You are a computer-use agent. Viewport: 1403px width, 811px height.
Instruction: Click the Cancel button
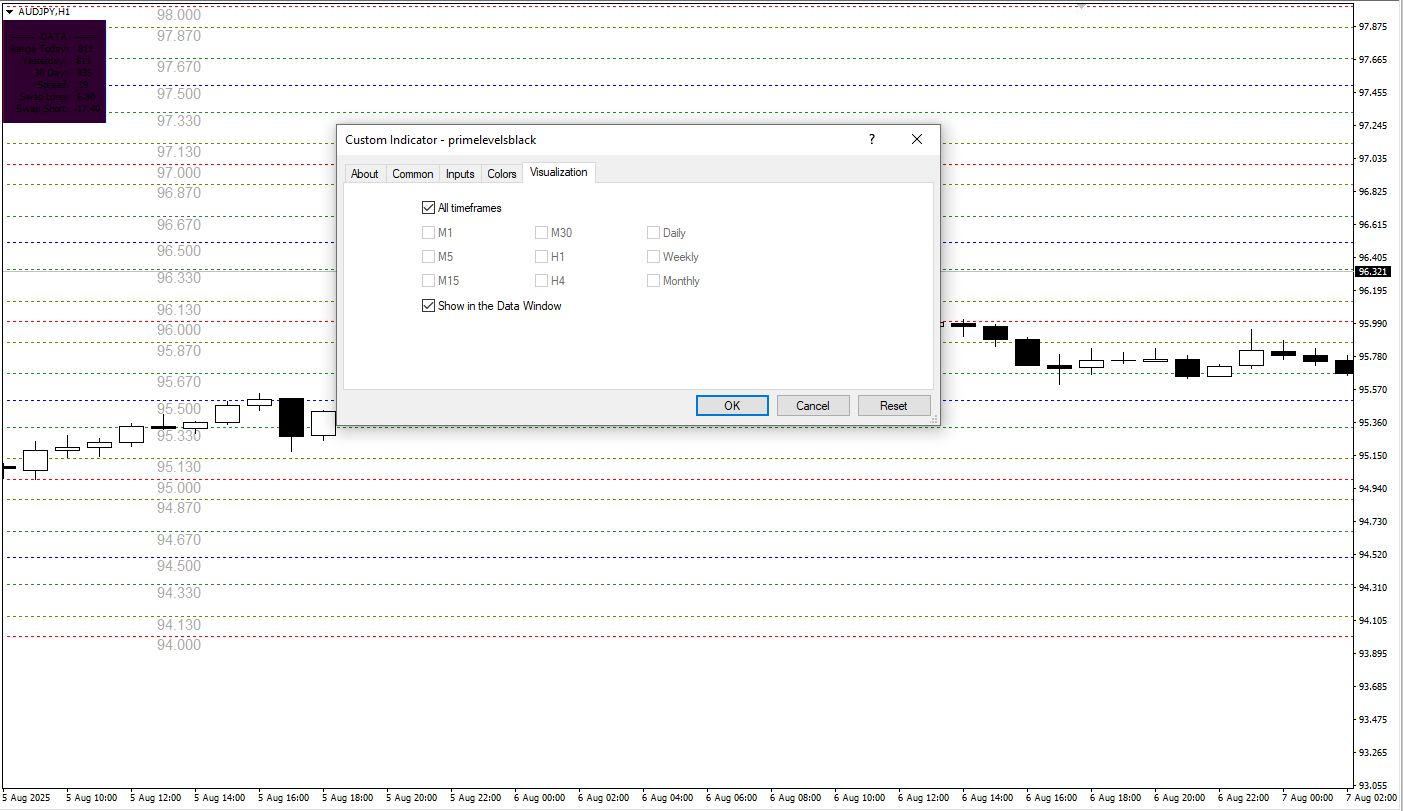[x=813, y=405]
